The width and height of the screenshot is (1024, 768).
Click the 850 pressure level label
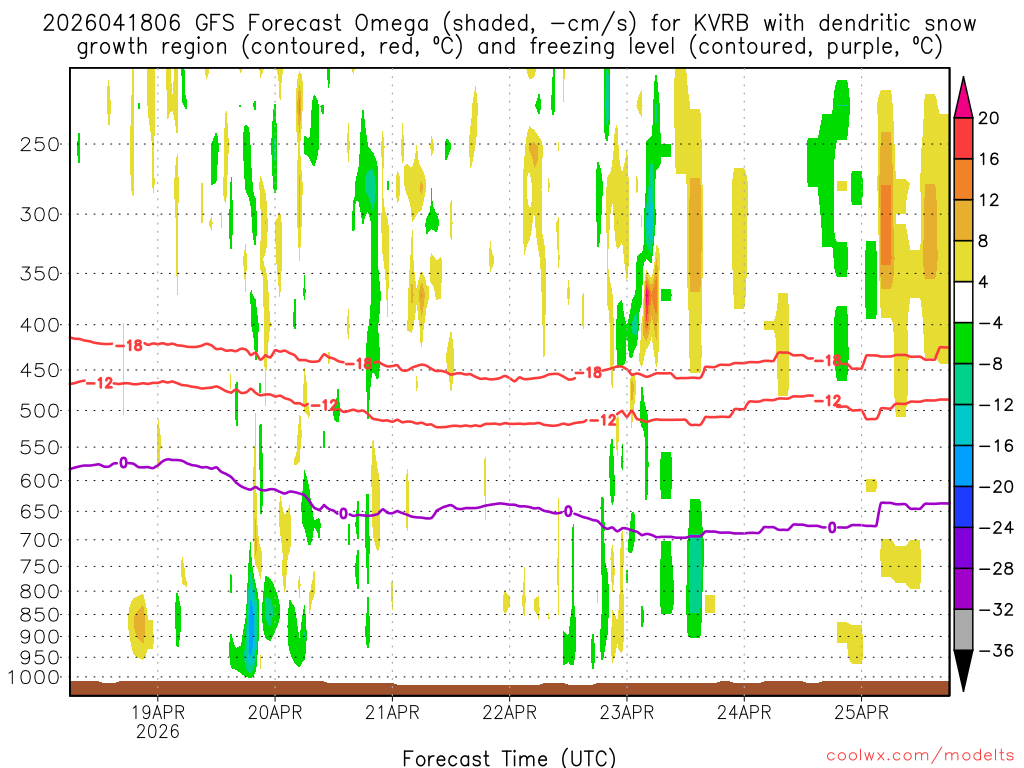pos(40,615)
